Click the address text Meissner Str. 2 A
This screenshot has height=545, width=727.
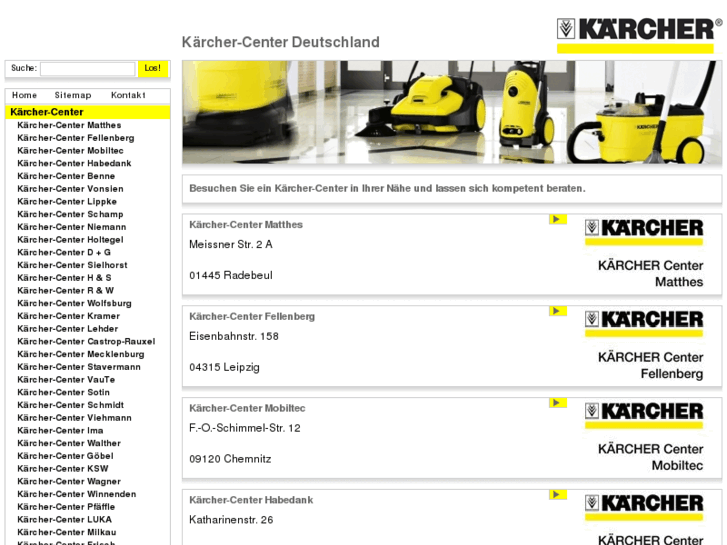pos(230,244)
